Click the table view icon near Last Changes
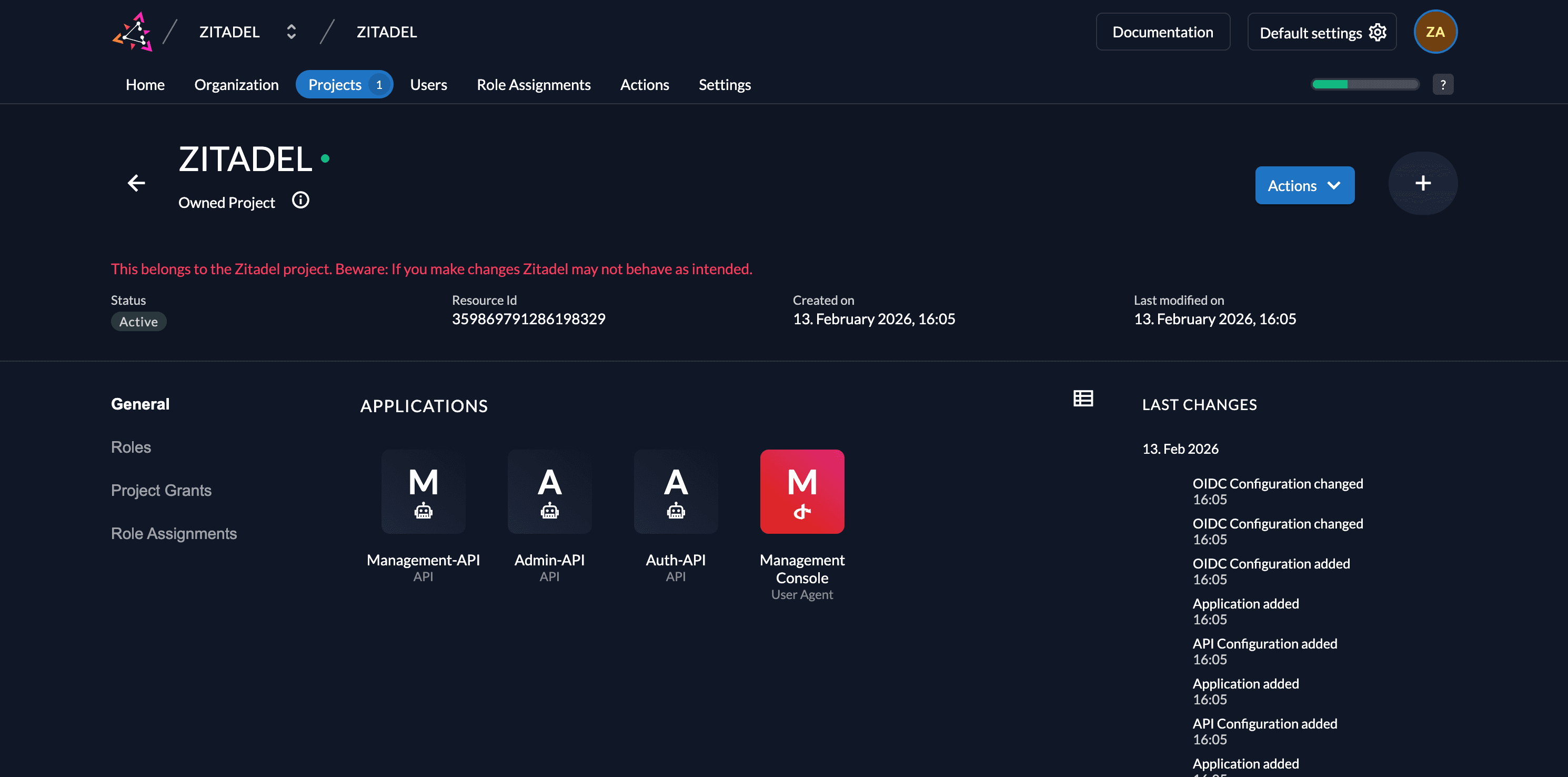Screen dimensions: 1568x777 pos(1083,399)
